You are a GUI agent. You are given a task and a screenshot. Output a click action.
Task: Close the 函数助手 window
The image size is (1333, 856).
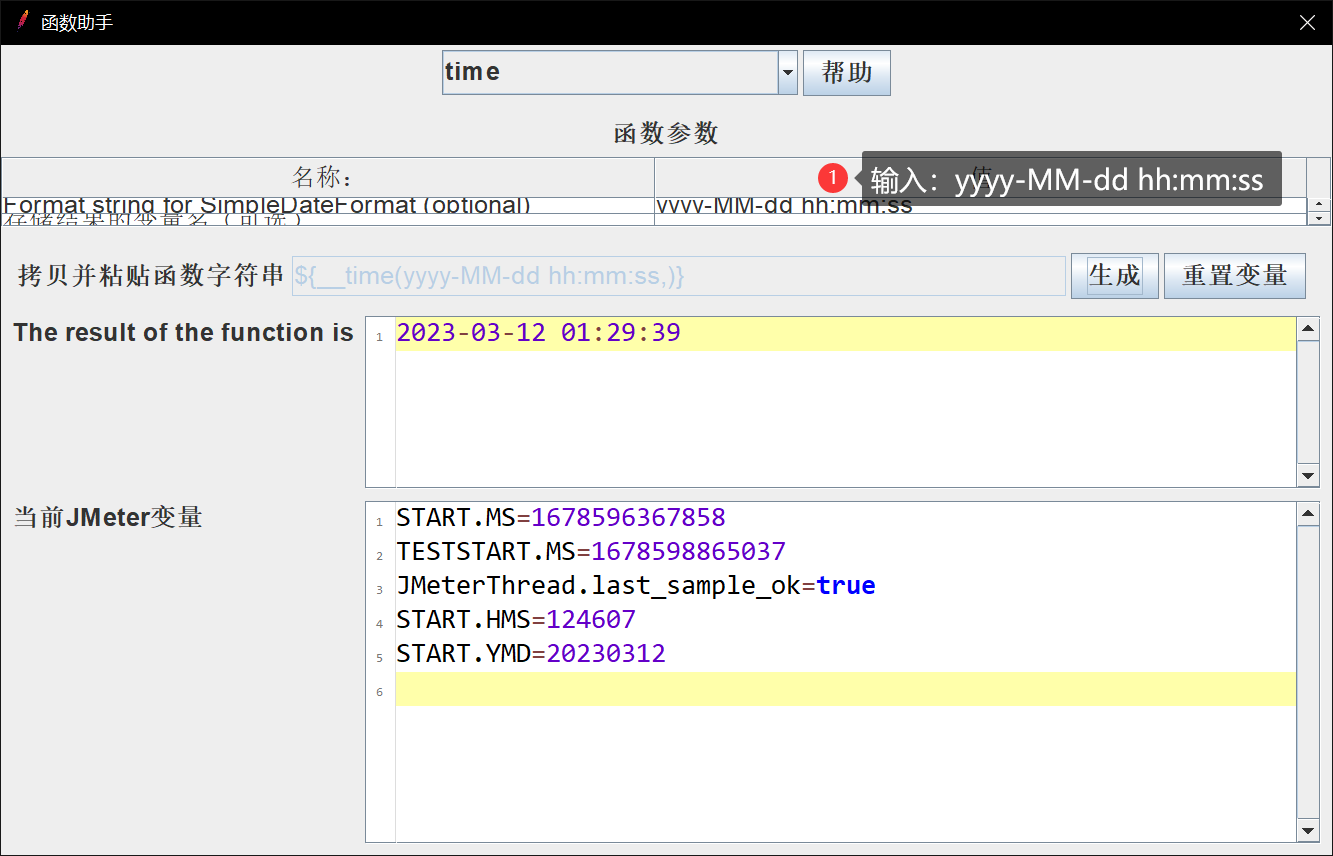1307,22
